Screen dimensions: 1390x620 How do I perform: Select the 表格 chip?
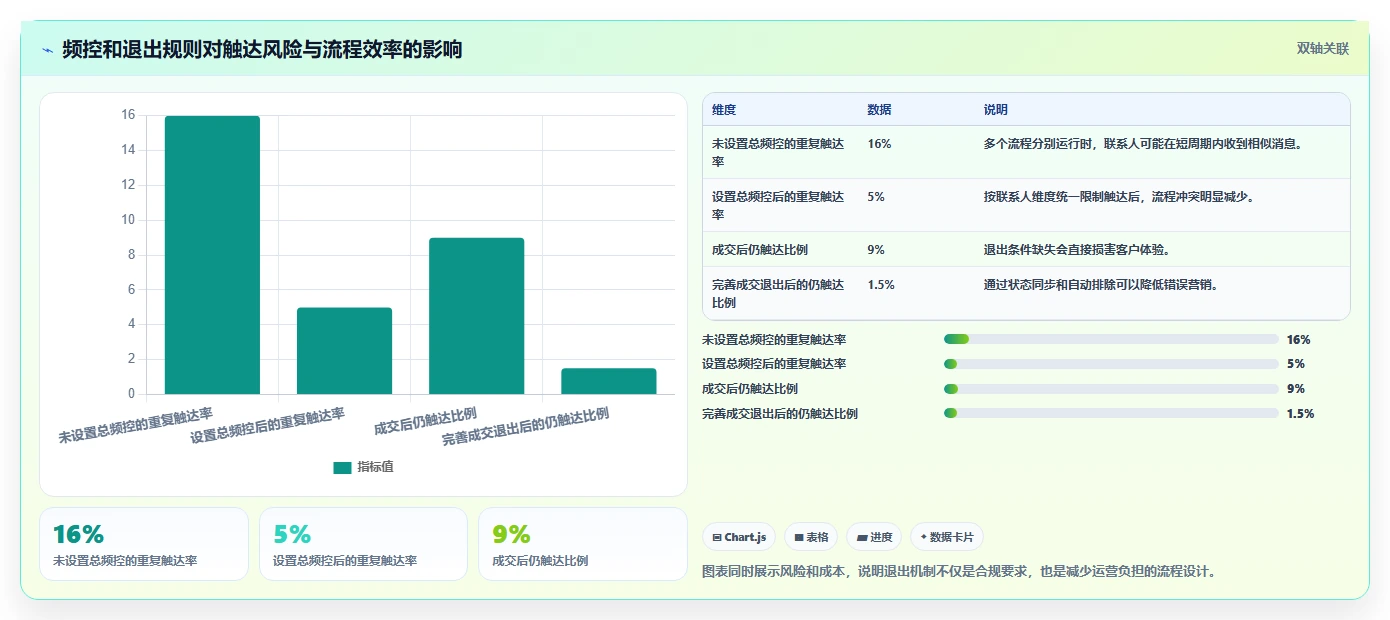click(811, 537)
